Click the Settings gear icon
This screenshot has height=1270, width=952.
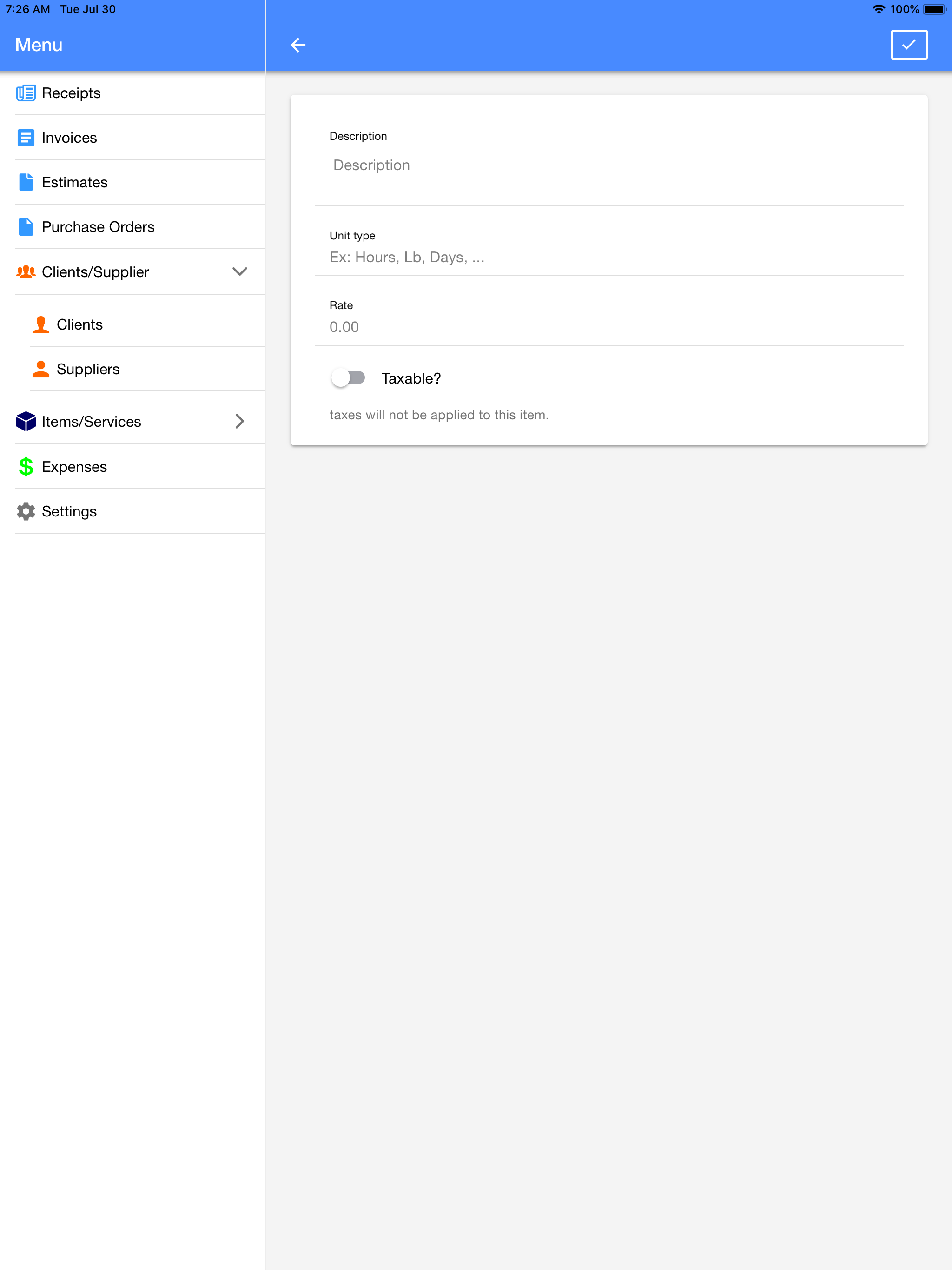pos(26,511)
